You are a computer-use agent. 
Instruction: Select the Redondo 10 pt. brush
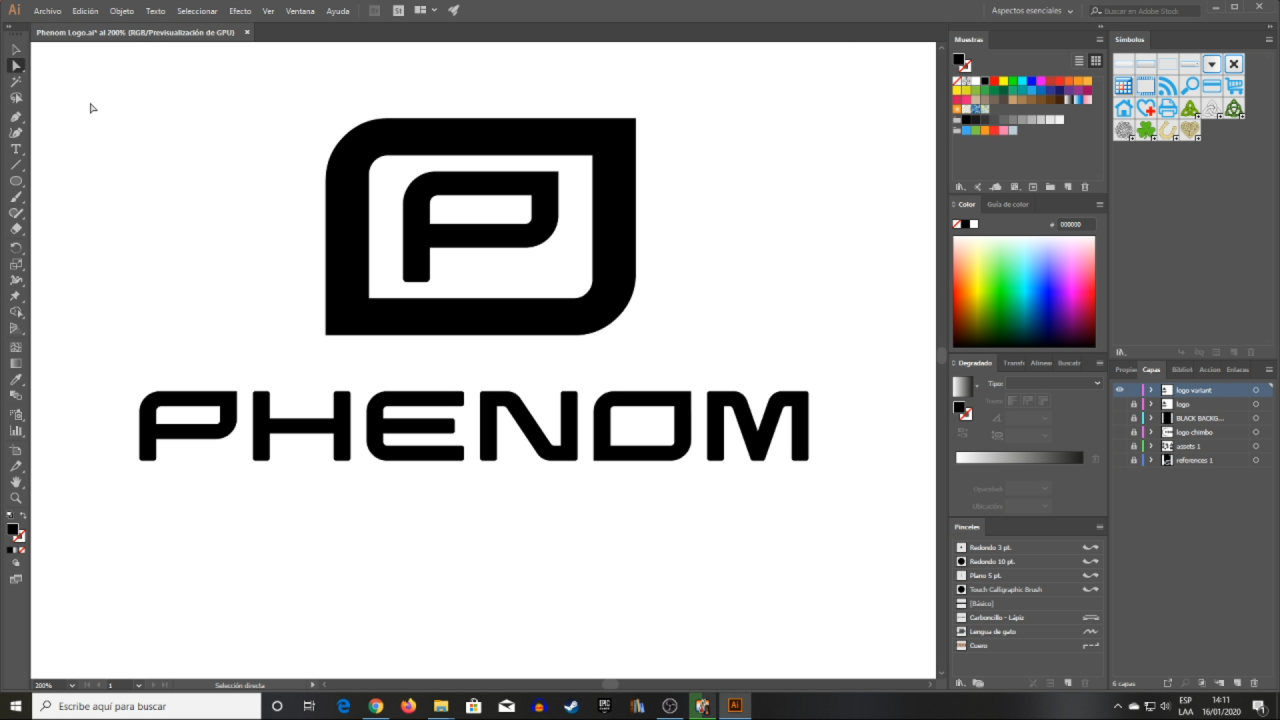coord(1028,562)
